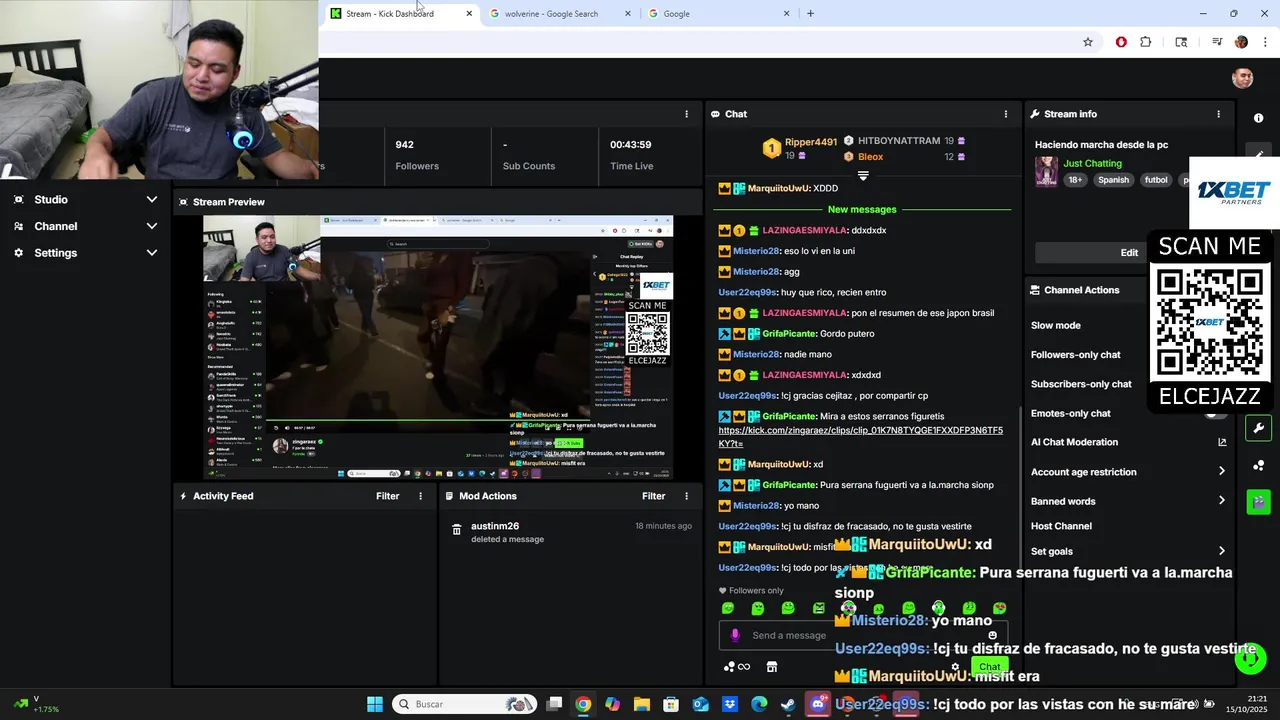The image size is (1280, 720).
Task: Click the green clapperboard clips icon
Action: [x=1258, y=501]
